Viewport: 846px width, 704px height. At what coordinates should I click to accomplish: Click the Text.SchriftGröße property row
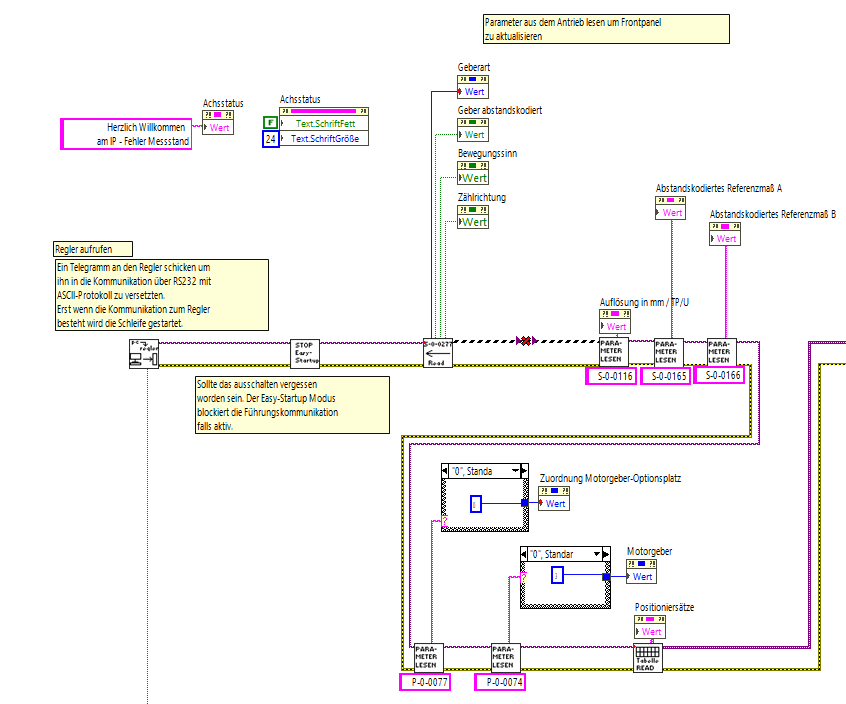tap(326, 139)
